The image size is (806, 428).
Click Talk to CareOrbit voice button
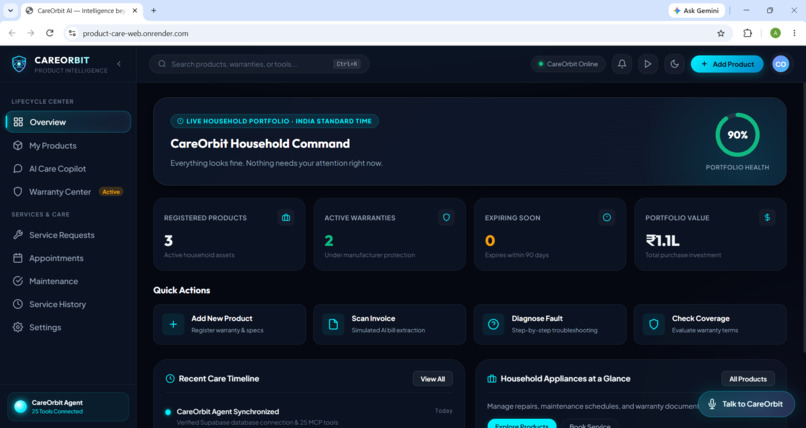[x=746, y=404]
